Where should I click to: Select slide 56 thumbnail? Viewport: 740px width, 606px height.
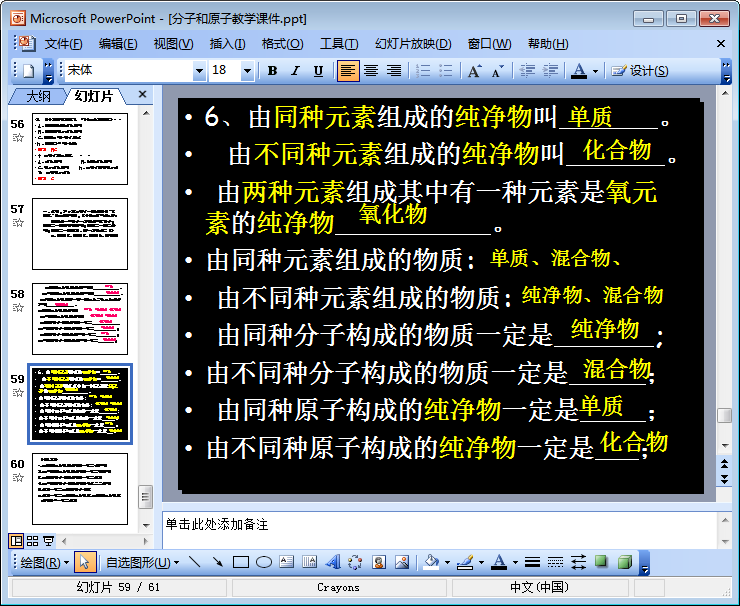[x=80, y=149]
